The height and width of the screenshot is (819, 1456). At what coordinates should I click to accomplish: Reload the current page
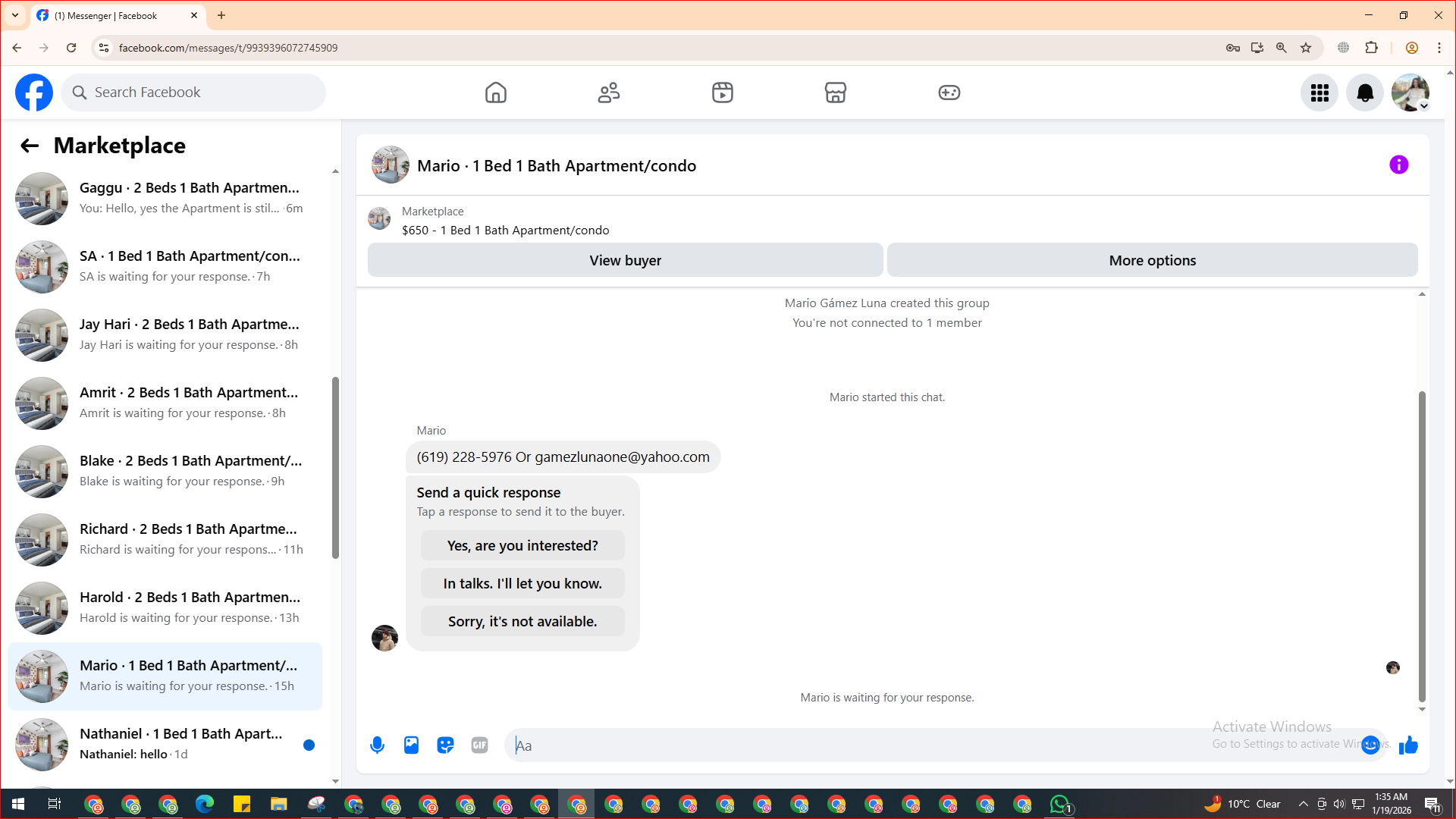71,48
